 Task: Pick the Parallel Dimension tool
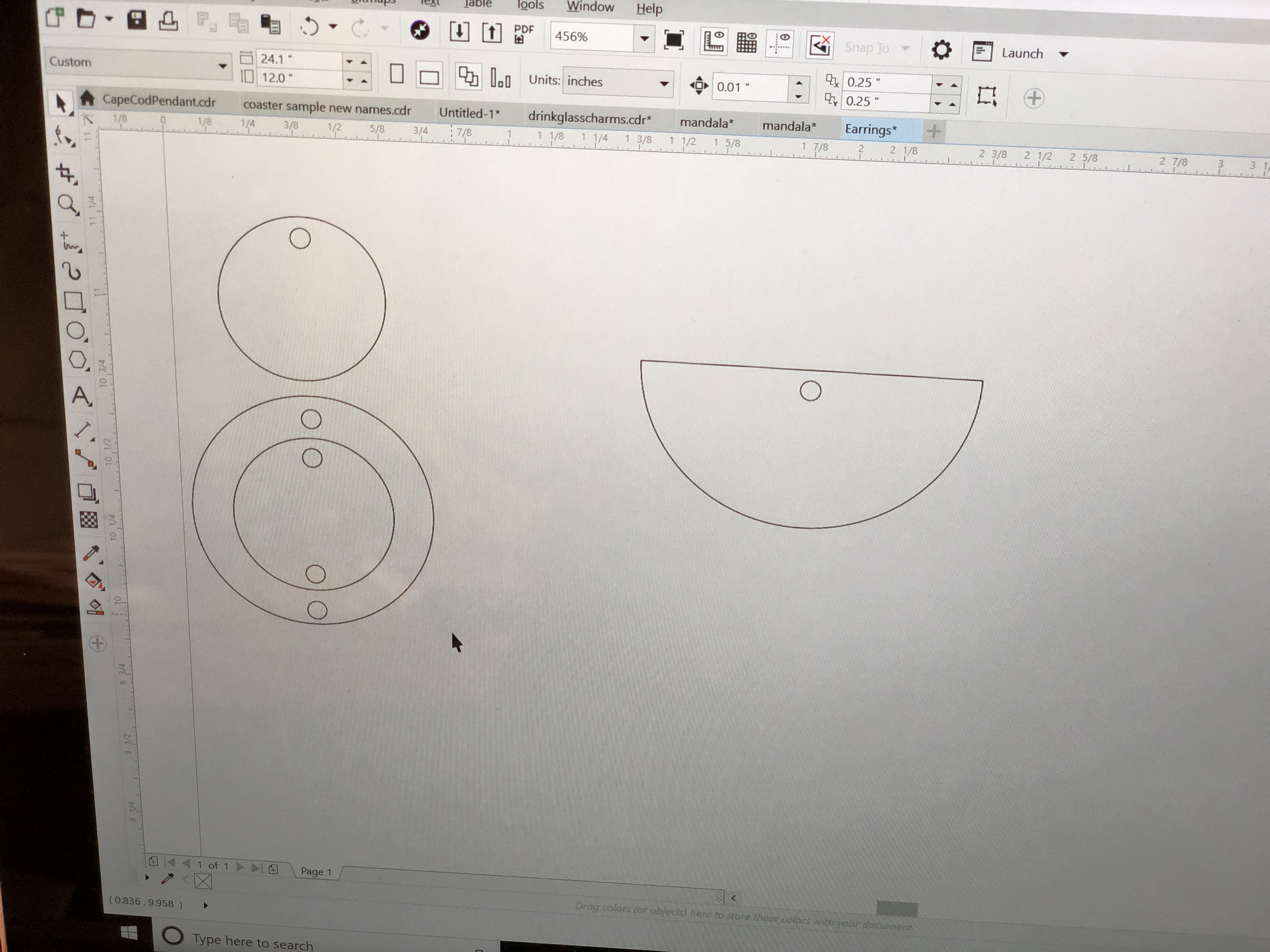[84, 430]
